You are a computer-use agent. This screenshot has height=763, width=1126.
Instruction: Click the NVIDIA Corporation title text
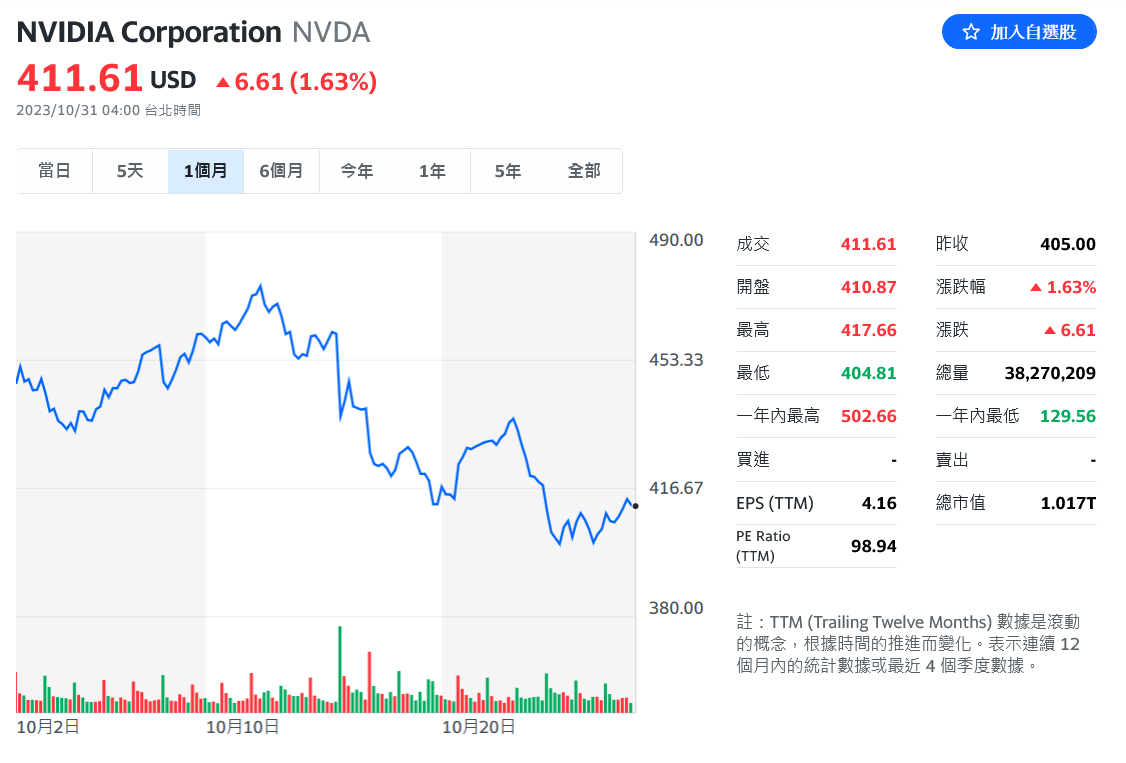click(x=149, y=32)
